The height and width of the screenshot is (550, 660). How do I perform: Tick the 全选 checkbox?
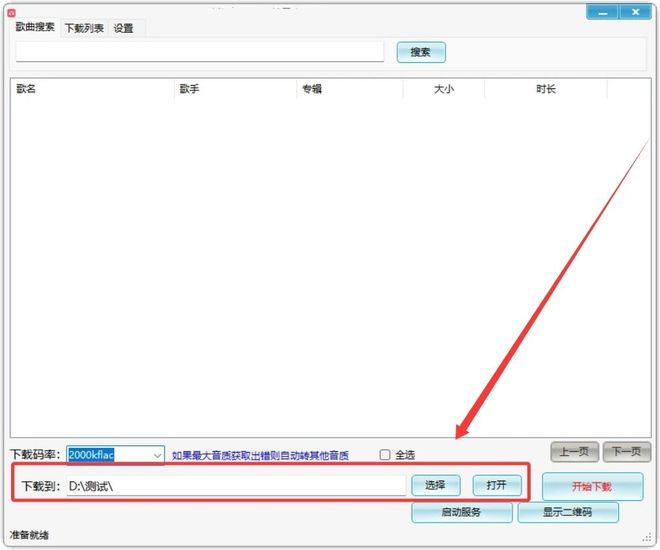pyautogui.click(x=385, y=454)
